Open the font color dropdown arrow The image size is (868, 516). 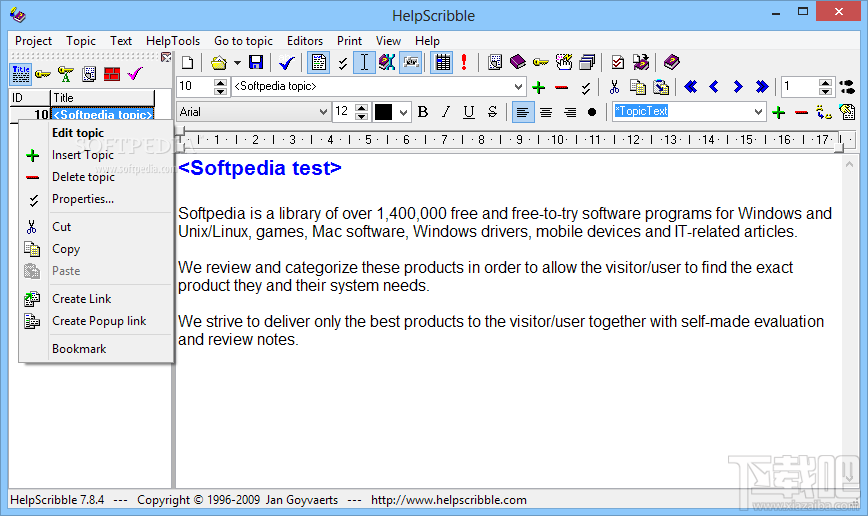click(x=404, y=112)
